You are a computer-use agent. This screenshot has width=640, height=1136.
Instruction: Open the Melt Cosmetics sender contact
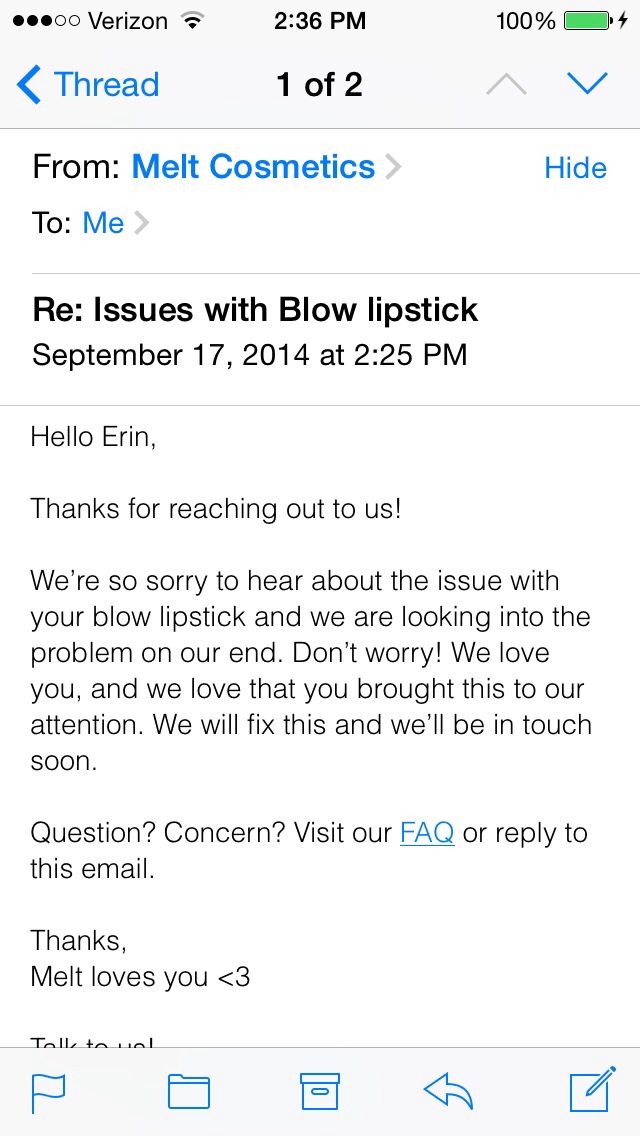[253, 167]
